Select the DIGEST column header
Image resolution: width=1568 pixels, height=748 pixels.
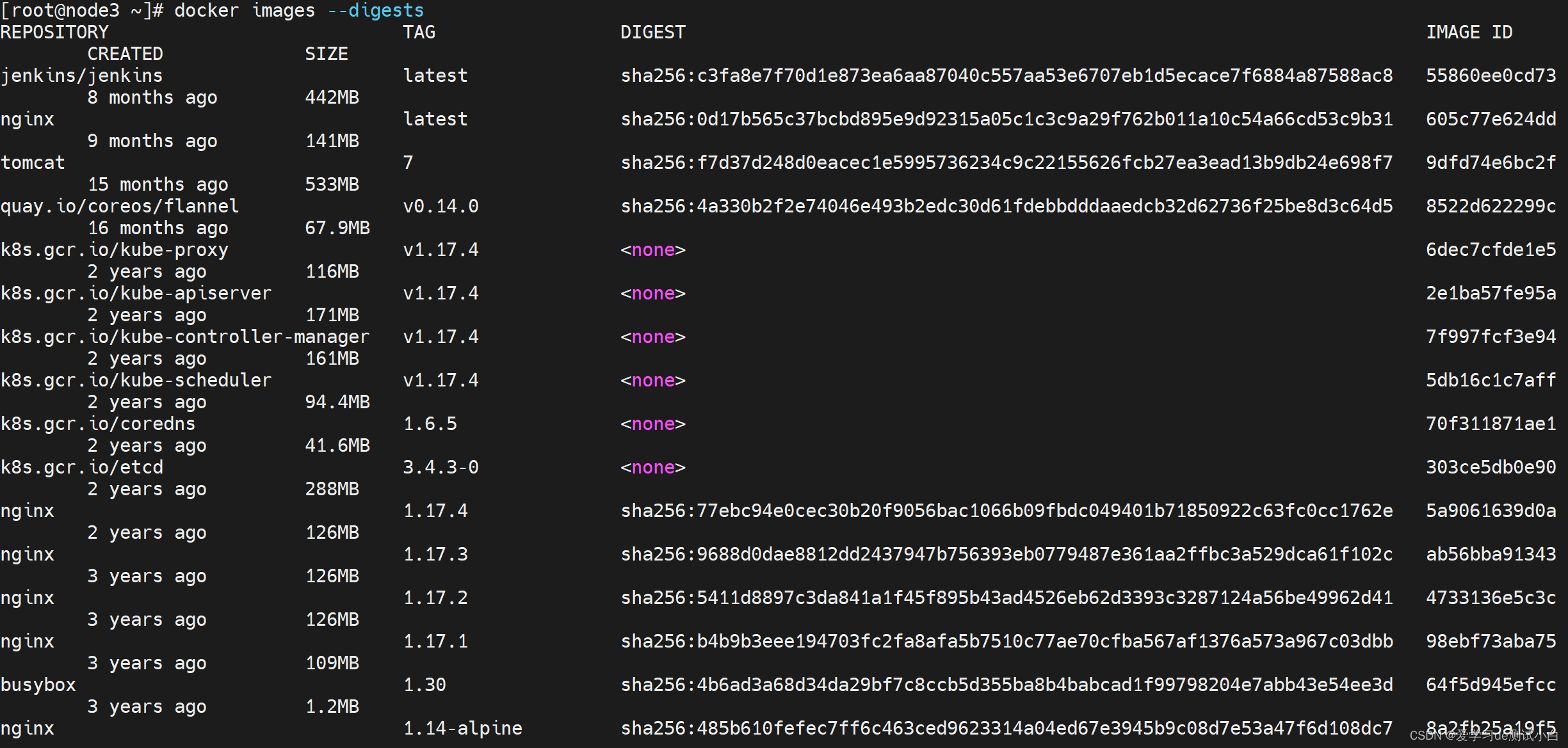coord(653,33)
